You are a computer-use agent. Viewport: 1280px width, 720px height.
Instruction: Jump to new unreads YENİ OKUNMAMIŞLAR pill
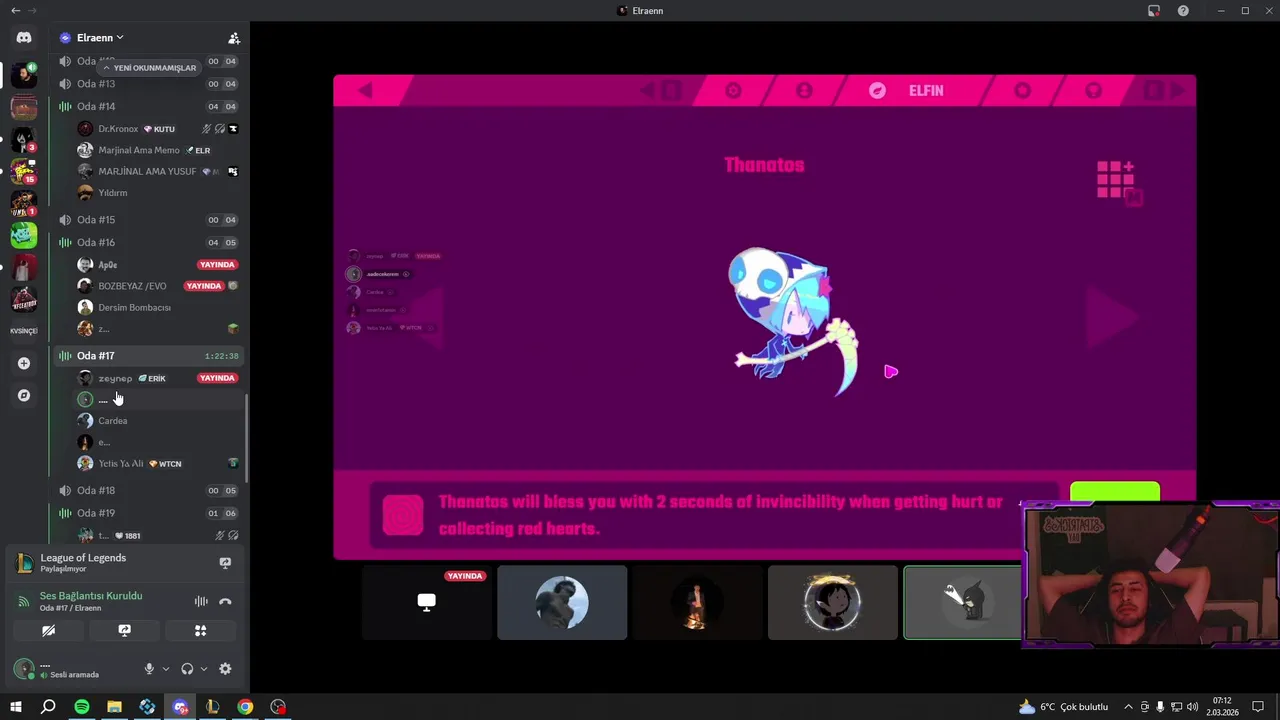coord(149,68)
